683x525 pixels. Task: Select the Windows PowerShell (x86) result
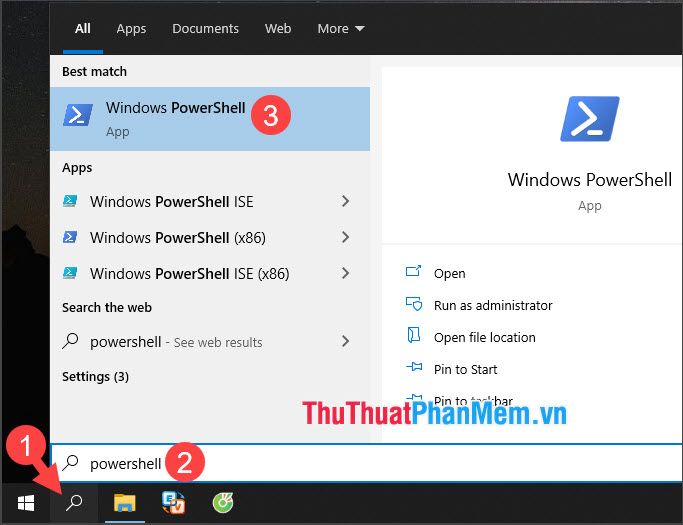(x=210, y=237)
